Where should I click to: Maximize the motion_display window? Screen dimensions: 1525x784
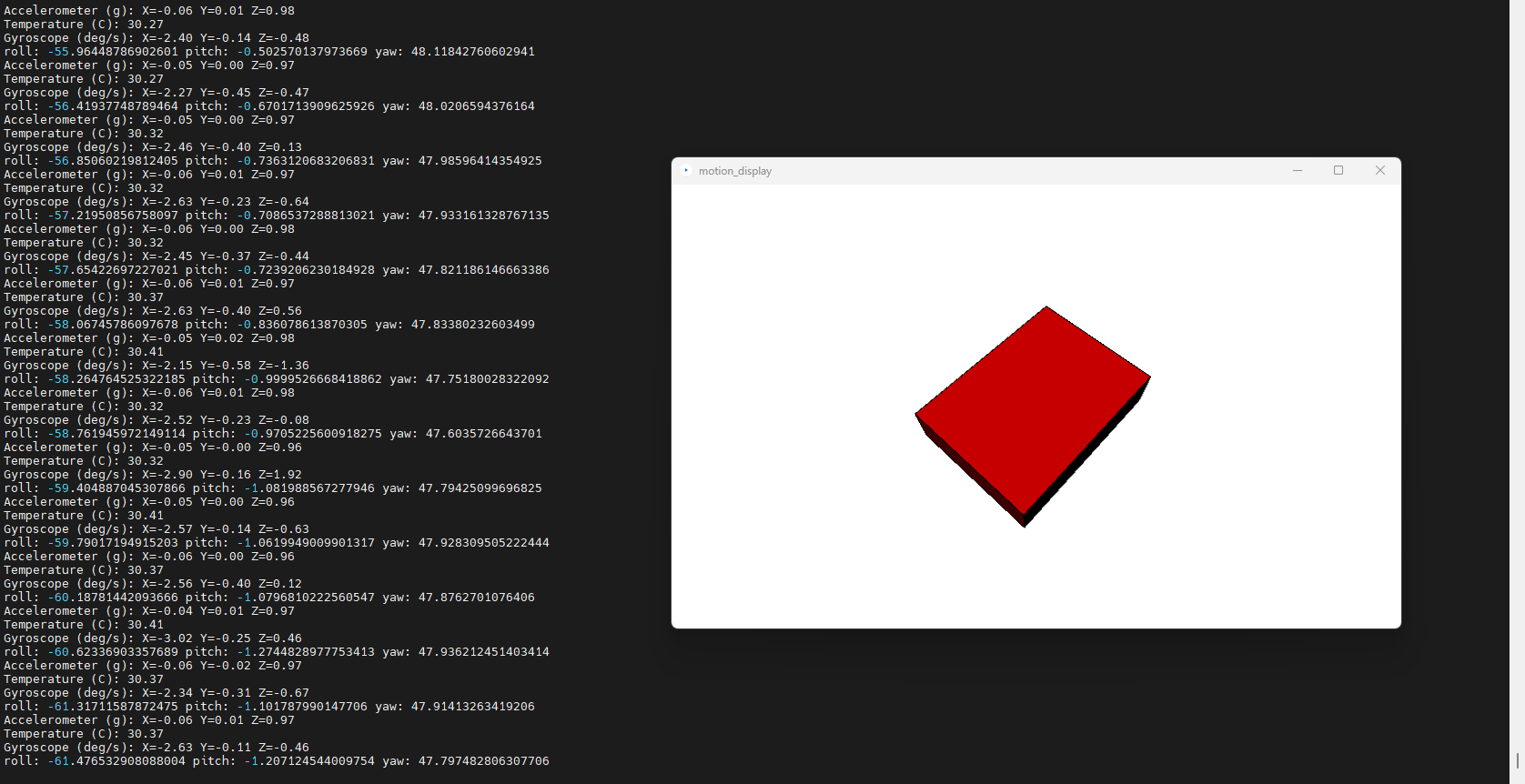pos(1338,171)
